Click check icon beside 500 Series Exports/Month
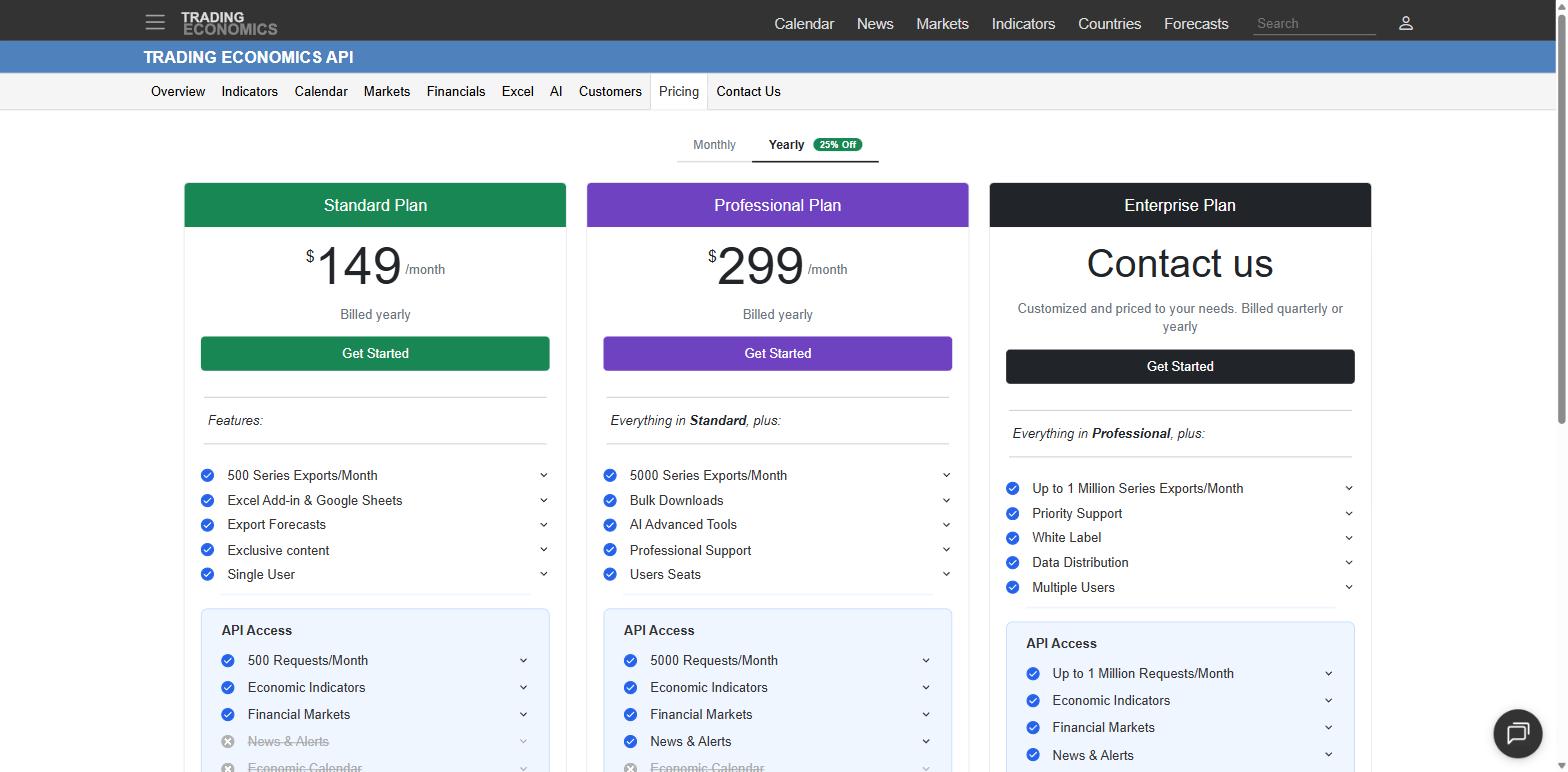 point(207,475)
